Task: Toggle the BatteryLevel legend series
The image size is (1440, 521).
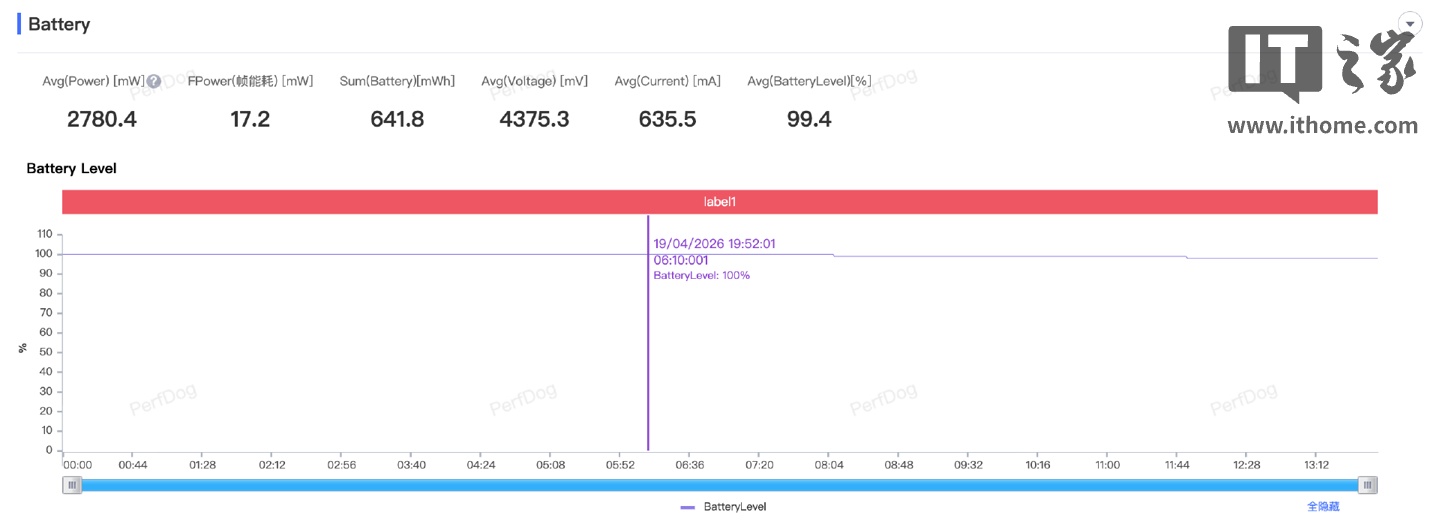Action: pos(734,507)
